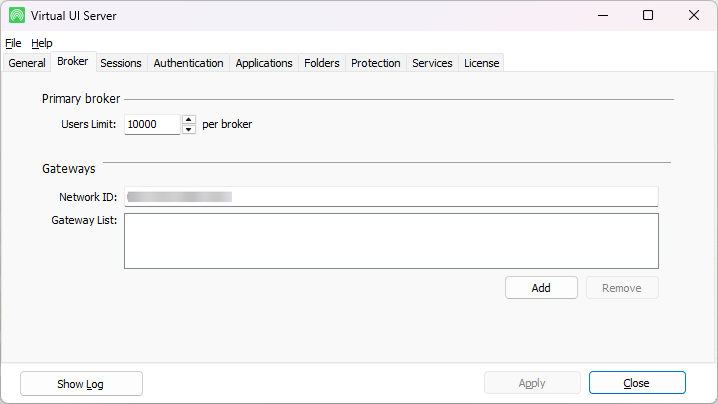Screen dimensions: 718x404
Task: Click into the Users Limit value field
Action: coord(152,125)
